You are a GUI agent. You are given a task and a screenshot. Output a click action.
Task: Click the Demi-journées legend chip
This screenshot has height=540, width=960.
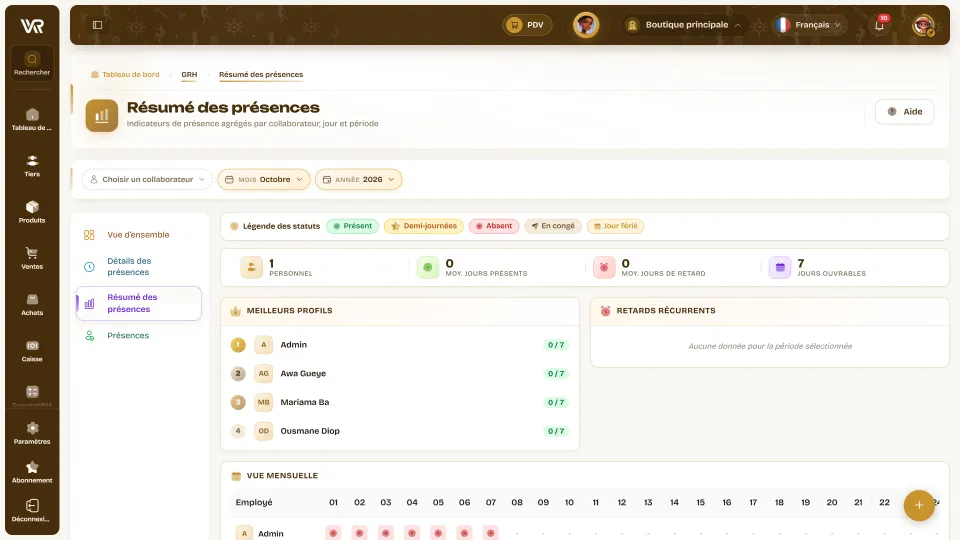tap(424, 226)
